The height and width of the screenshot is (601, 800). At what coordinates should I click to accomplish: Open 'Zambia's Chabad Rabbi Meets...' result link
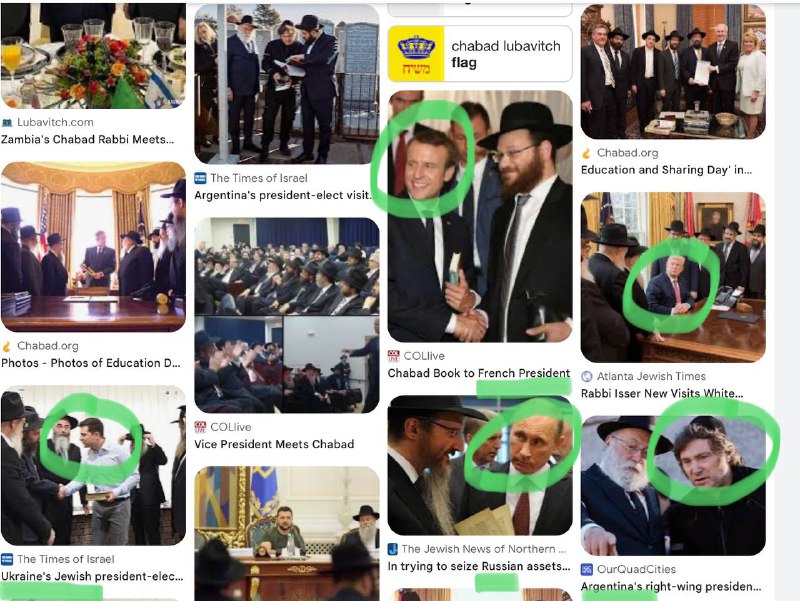[88, 139]
